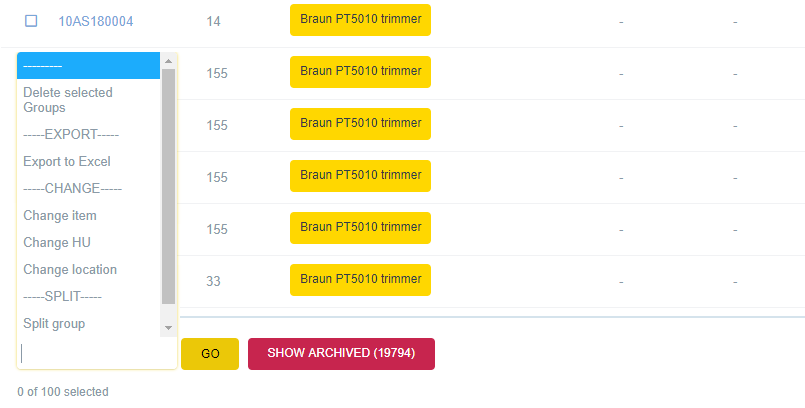Screen dimensions: 805x408
Task: Click Braun trimmer tag in quantity 33 row
Action: (x=360, y=279)
